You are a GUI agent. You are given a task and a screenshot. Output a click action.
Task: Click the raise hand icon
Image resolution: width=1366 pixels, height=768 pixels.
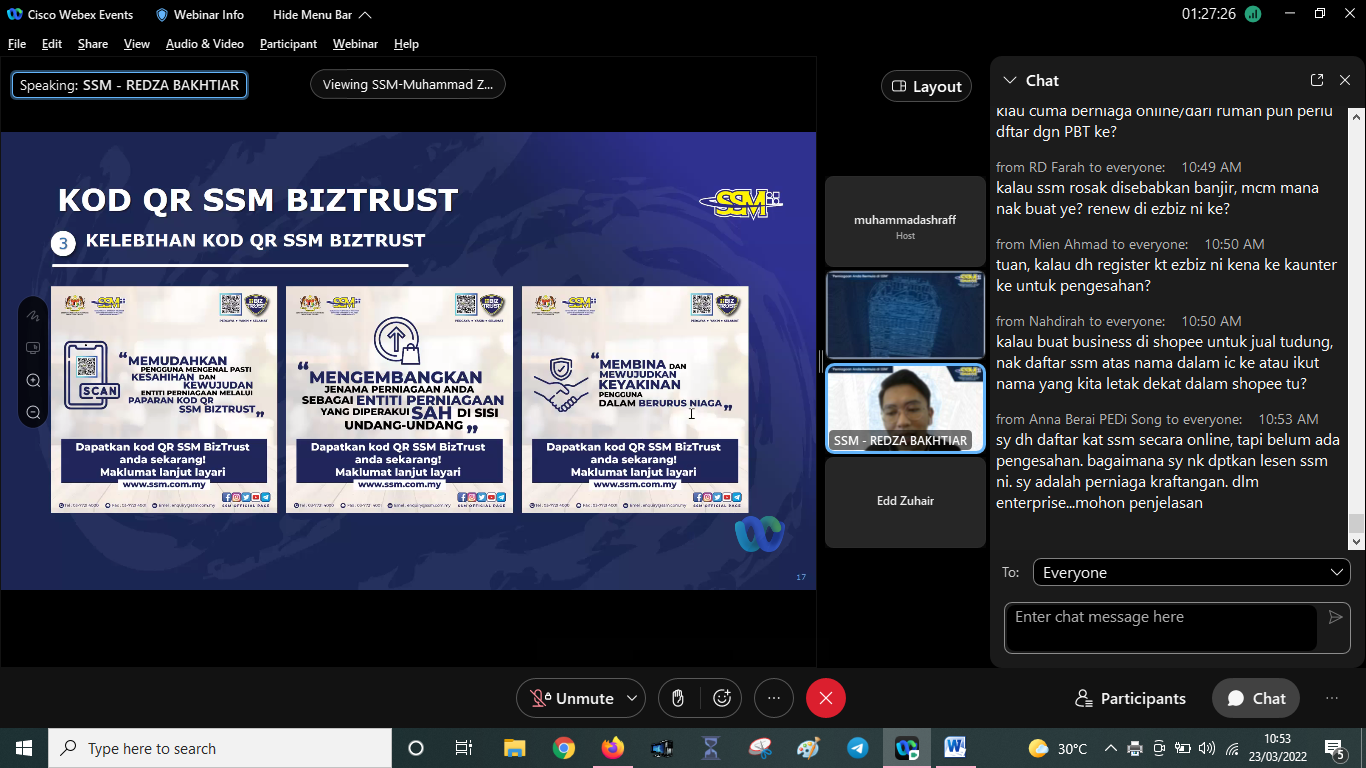678,698
